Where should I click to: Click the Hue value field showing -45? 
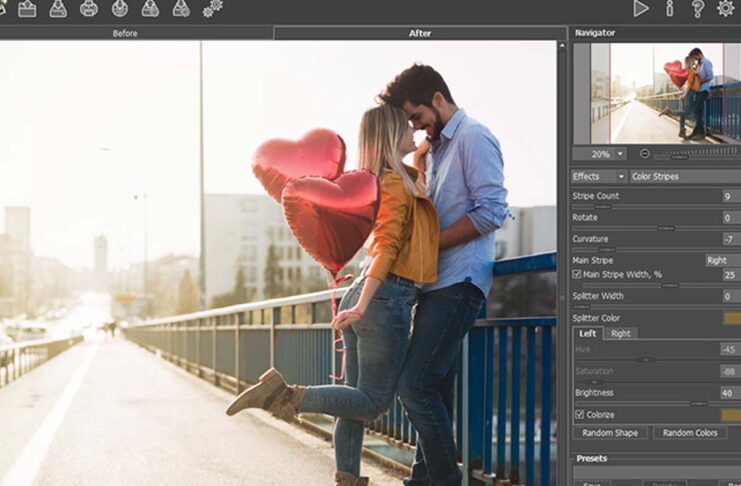coord(731,349)
